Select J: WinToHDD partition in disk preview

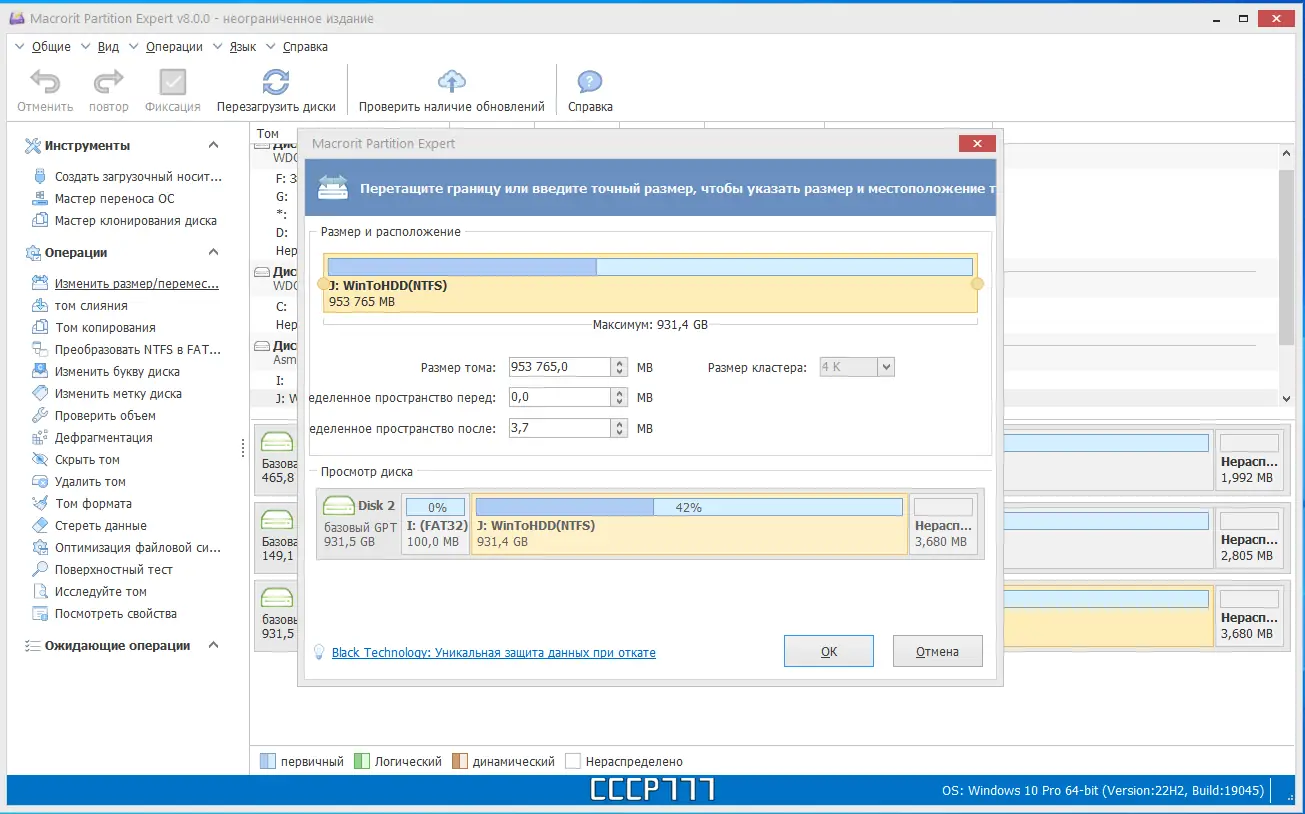point(690,523)
